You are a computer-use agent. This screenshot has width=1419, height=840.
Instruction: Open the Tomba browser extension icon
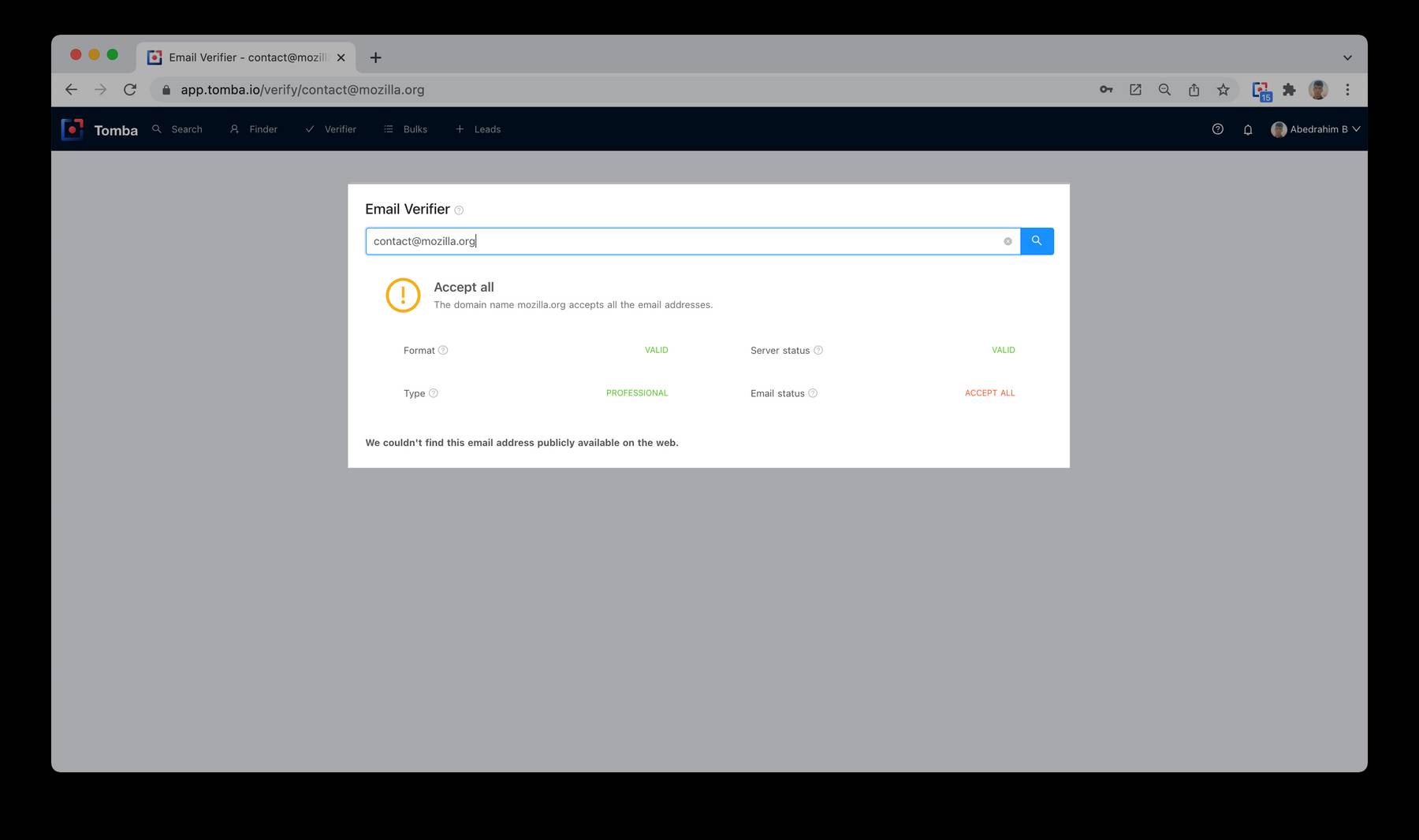(x=1261, y=91)
